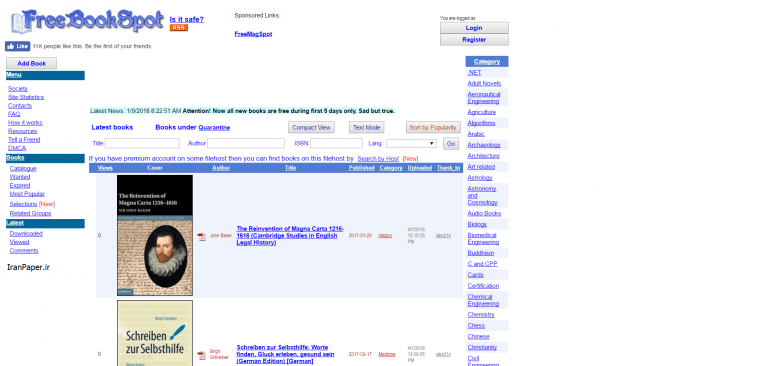Screen dimensions: 768x366
Task: Focus the Author search field
Action: (246, 144)
